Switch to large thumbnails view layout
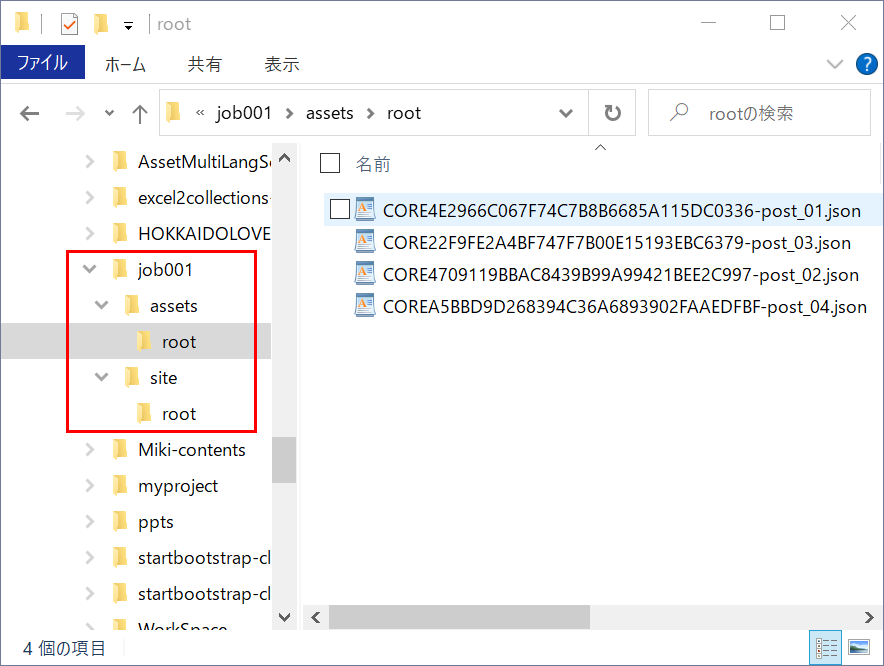The width and height of the screenshot is (884, 666). coord(858,647)
